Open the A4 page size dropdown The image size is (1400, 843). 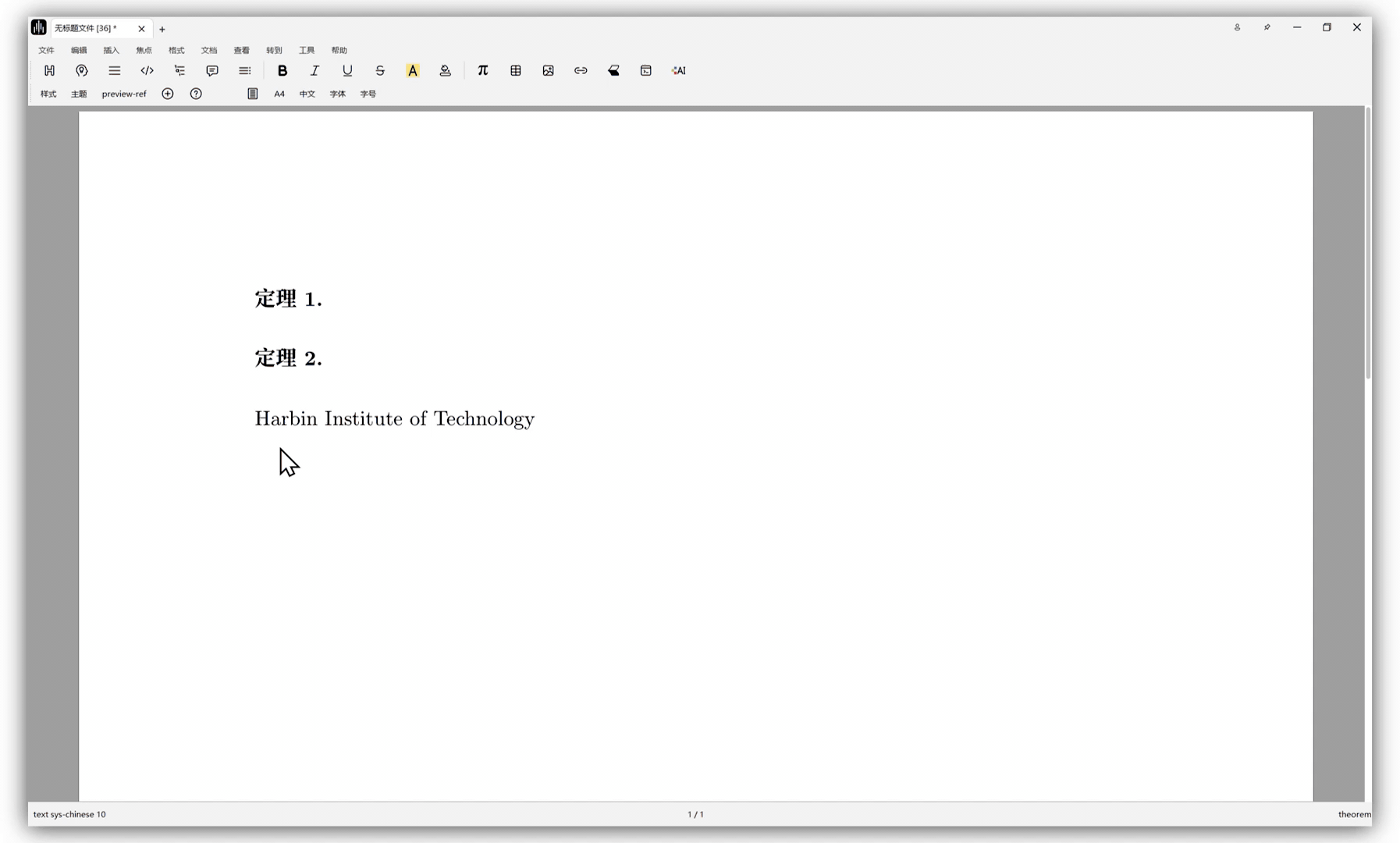[279, 94]
